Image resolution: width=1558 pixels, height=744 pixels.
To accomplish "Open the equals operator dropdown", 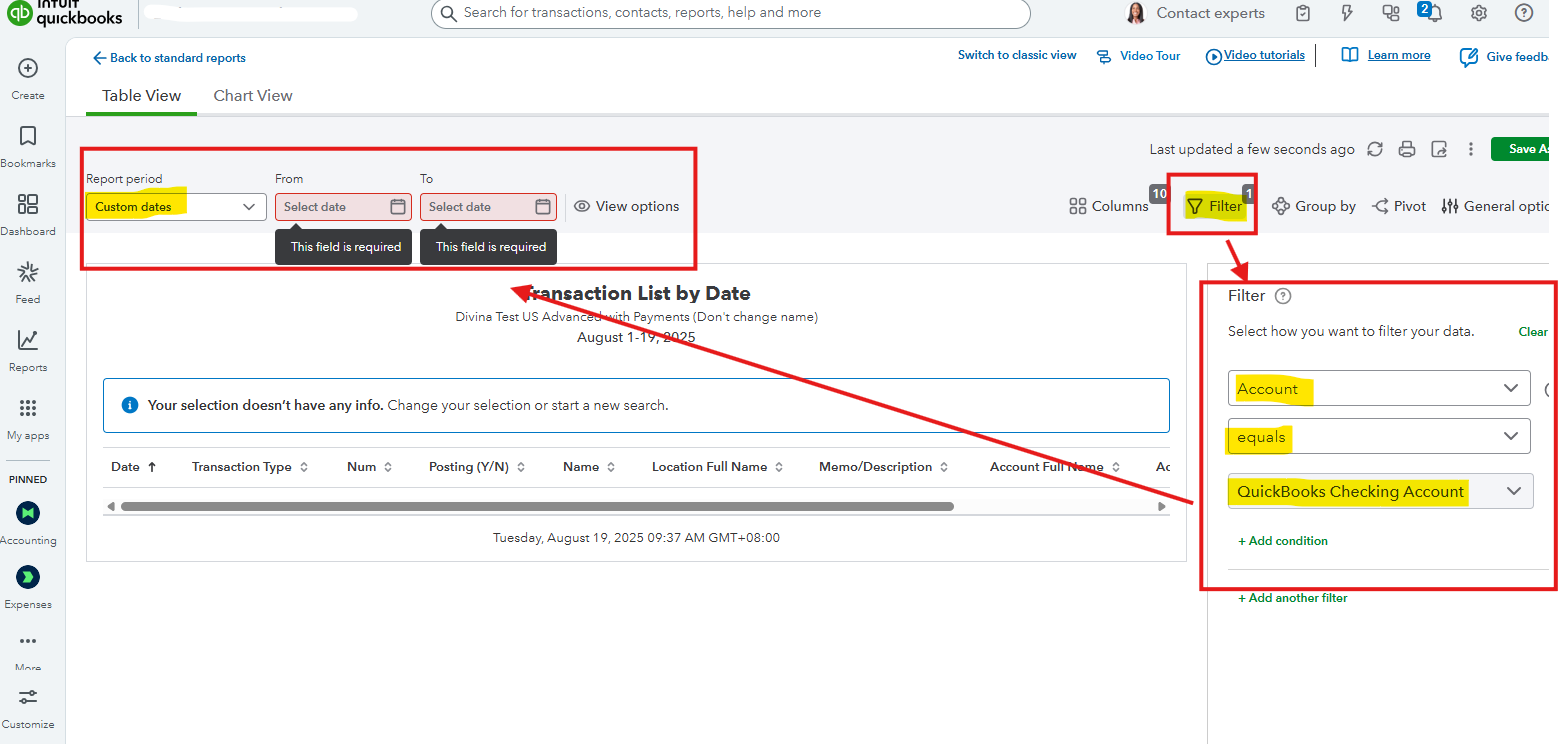I will (1379, 436).
